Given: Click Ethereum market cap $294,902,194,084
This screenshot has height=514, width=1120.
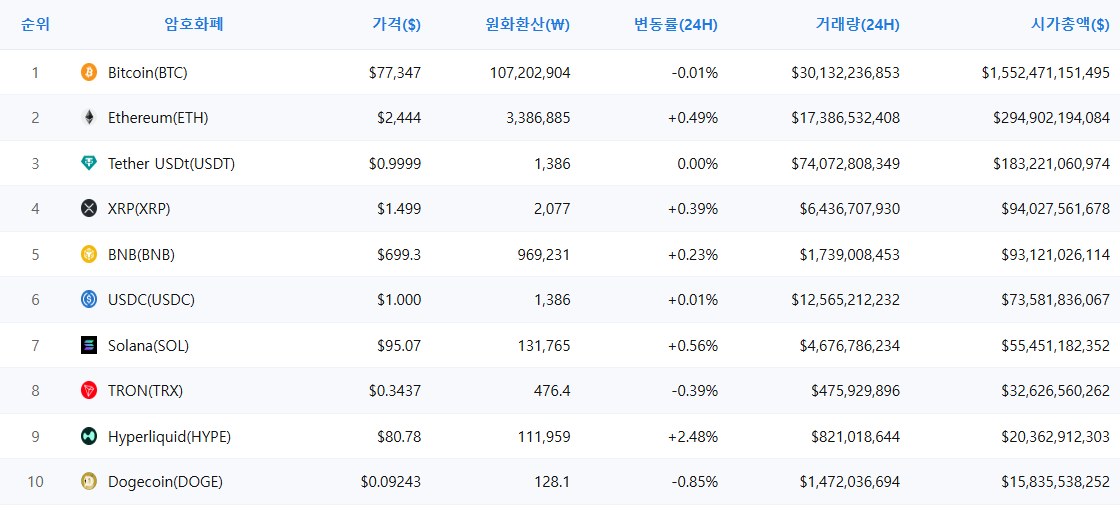Looking at the screenshot, I should coord(1051,118).
